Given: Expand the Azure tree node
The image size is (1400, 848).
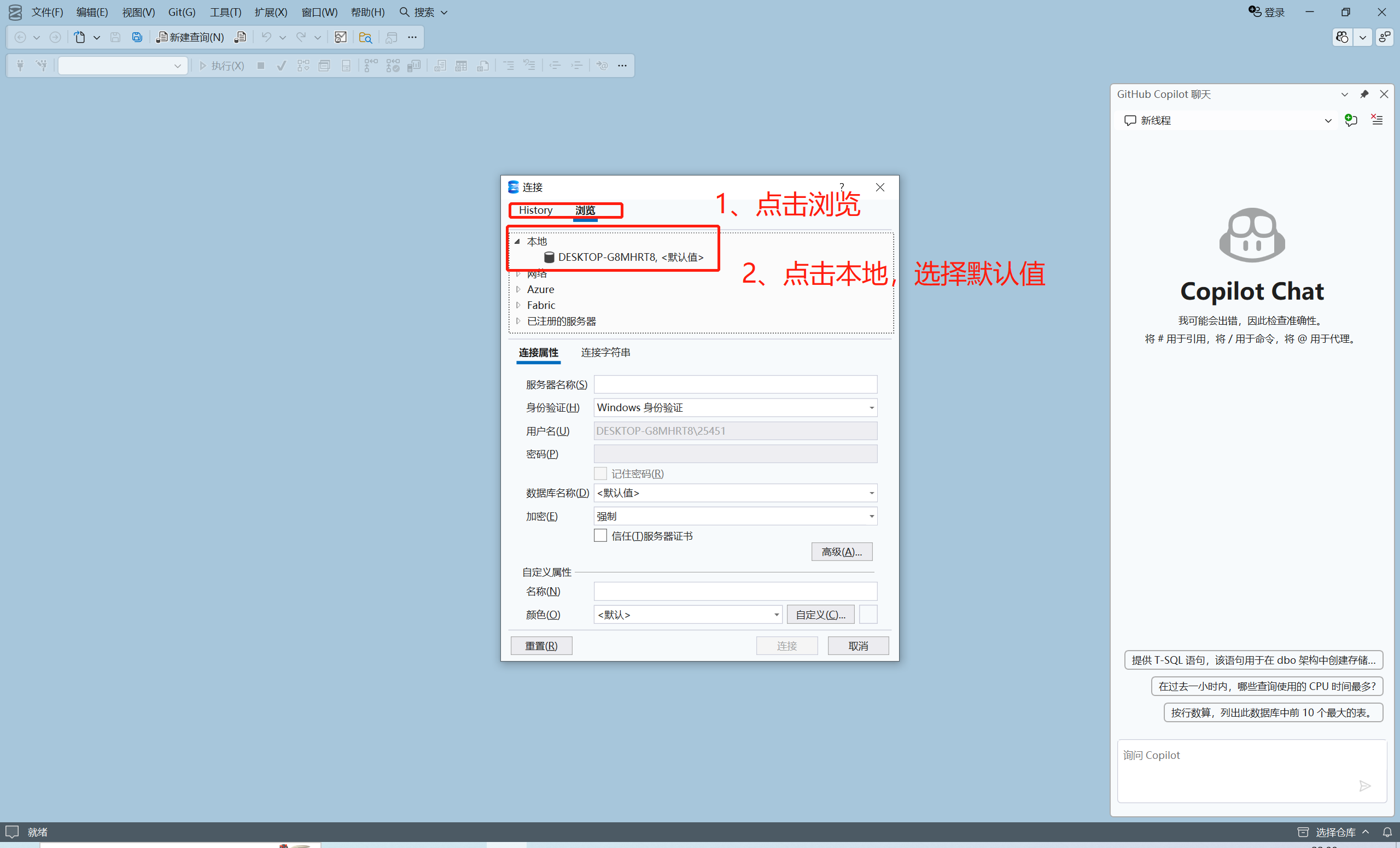Looking at the screenshot, I should tap(518, 289).
